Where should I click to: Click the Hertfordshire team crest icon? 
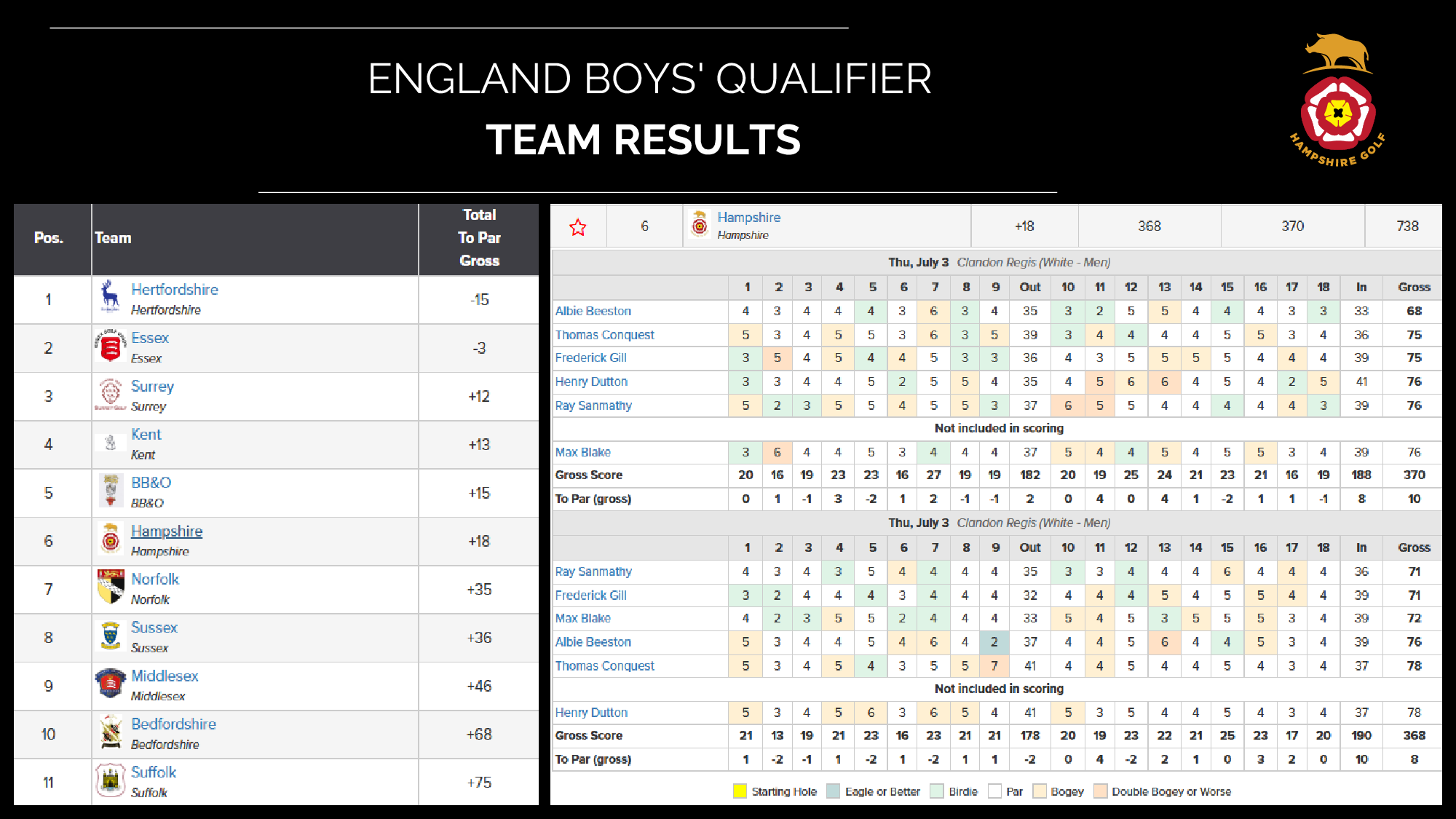[110, 297]
